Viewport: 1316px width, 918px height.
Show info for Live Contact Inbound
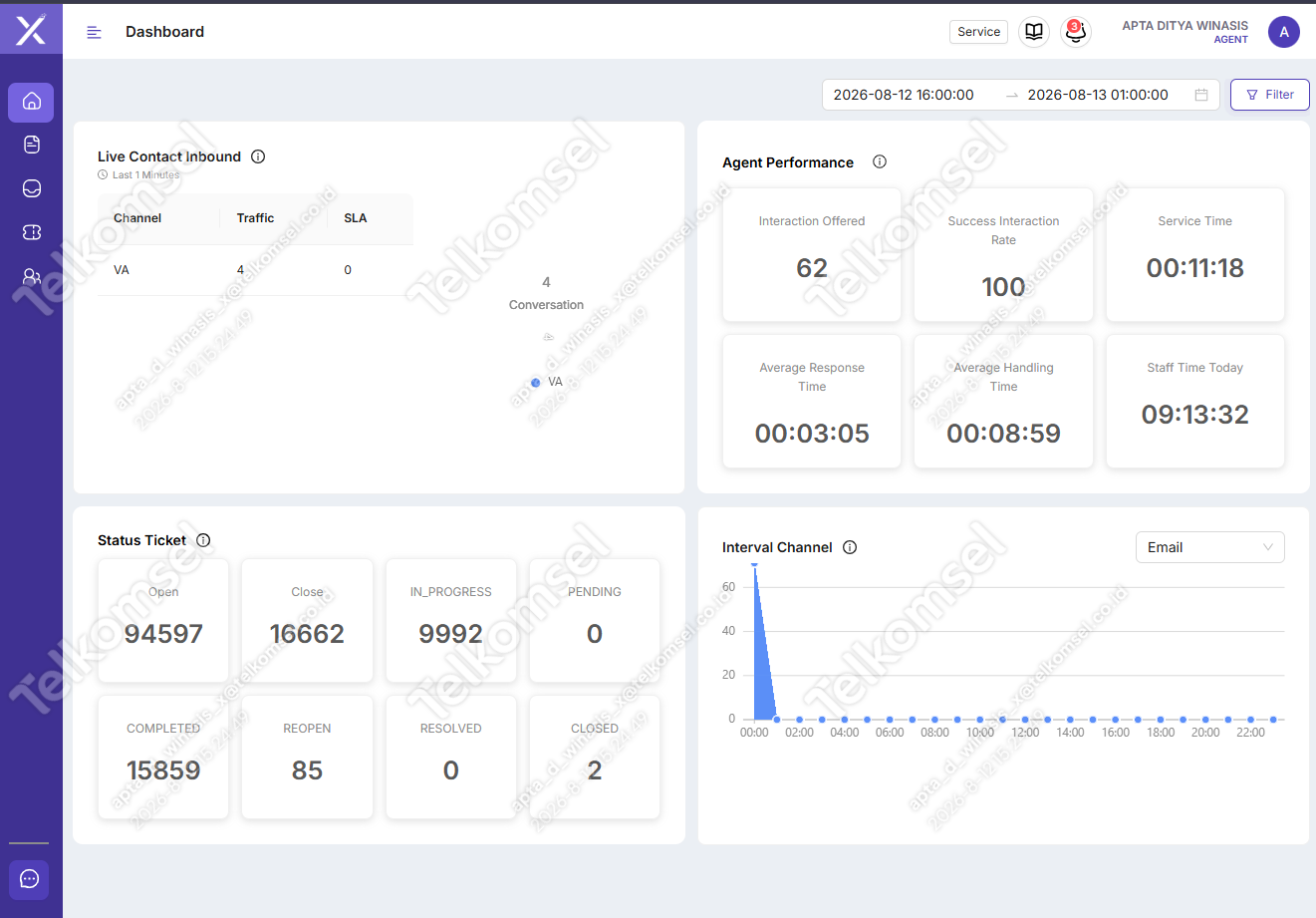[x=258, y=156]
